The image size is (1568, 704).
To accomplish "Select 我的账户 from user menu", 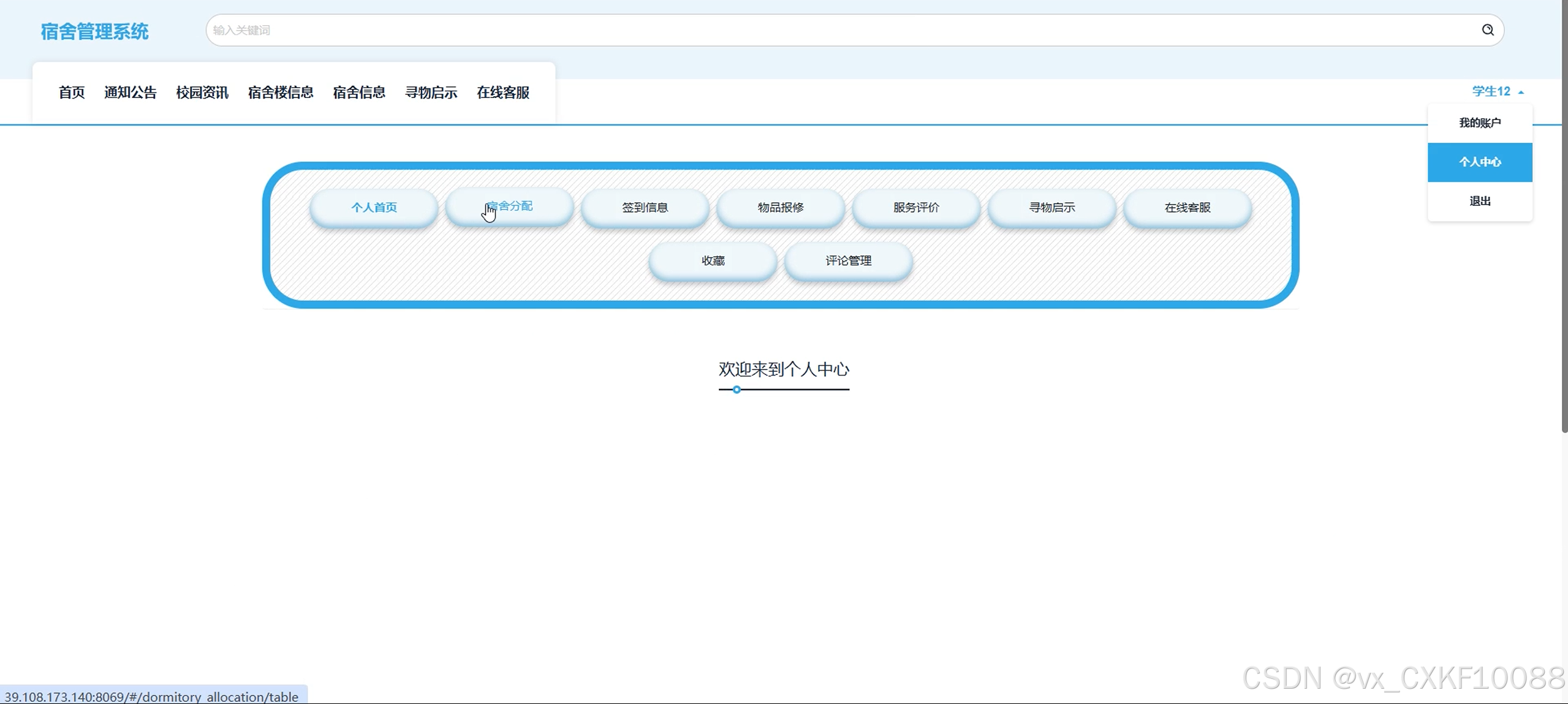I will click(x=1479, y=123).
